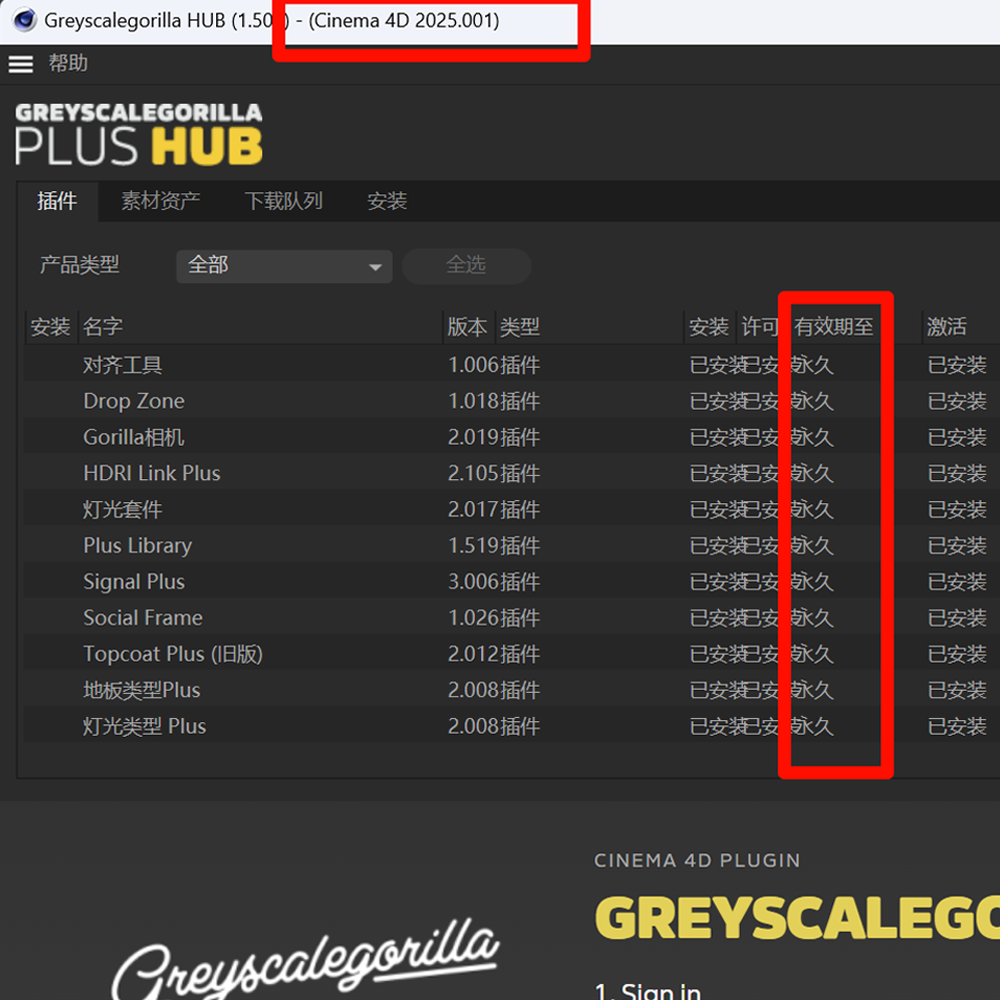Select the Drop Zone plugin row
Viewport: 1000px width, 1000px height.
tap(512, 401)
